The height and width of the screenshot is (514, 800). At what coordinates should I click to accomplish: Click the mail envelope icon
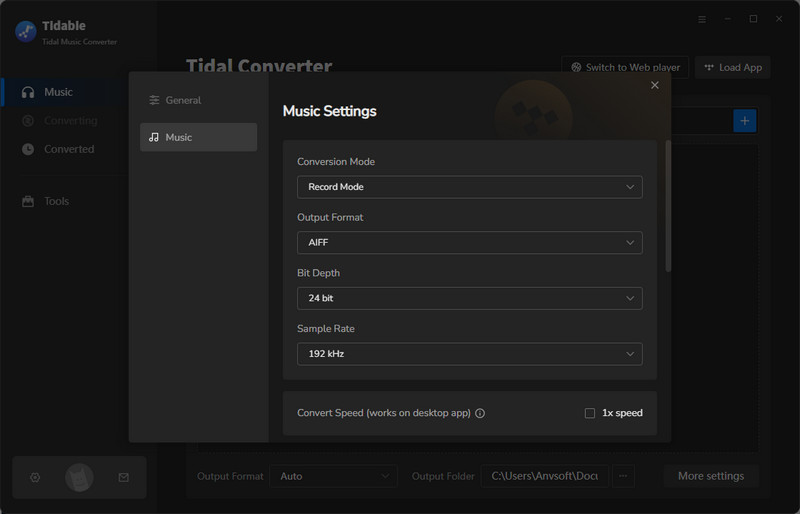(123, 477)
